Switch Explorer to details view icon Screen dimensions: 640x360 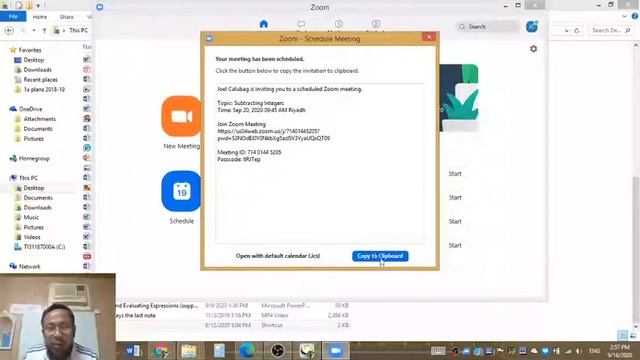tap(622, 336)
